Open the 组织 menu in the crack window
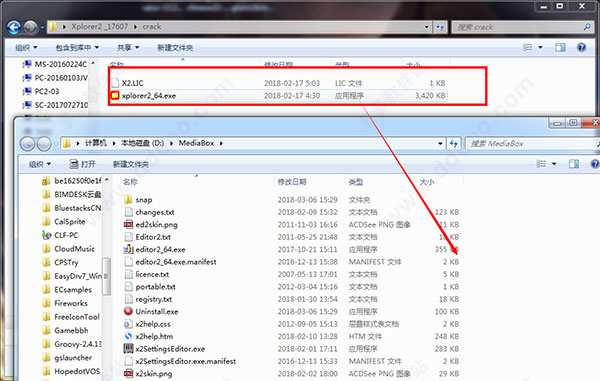600x381 pixels. (26, 47)
